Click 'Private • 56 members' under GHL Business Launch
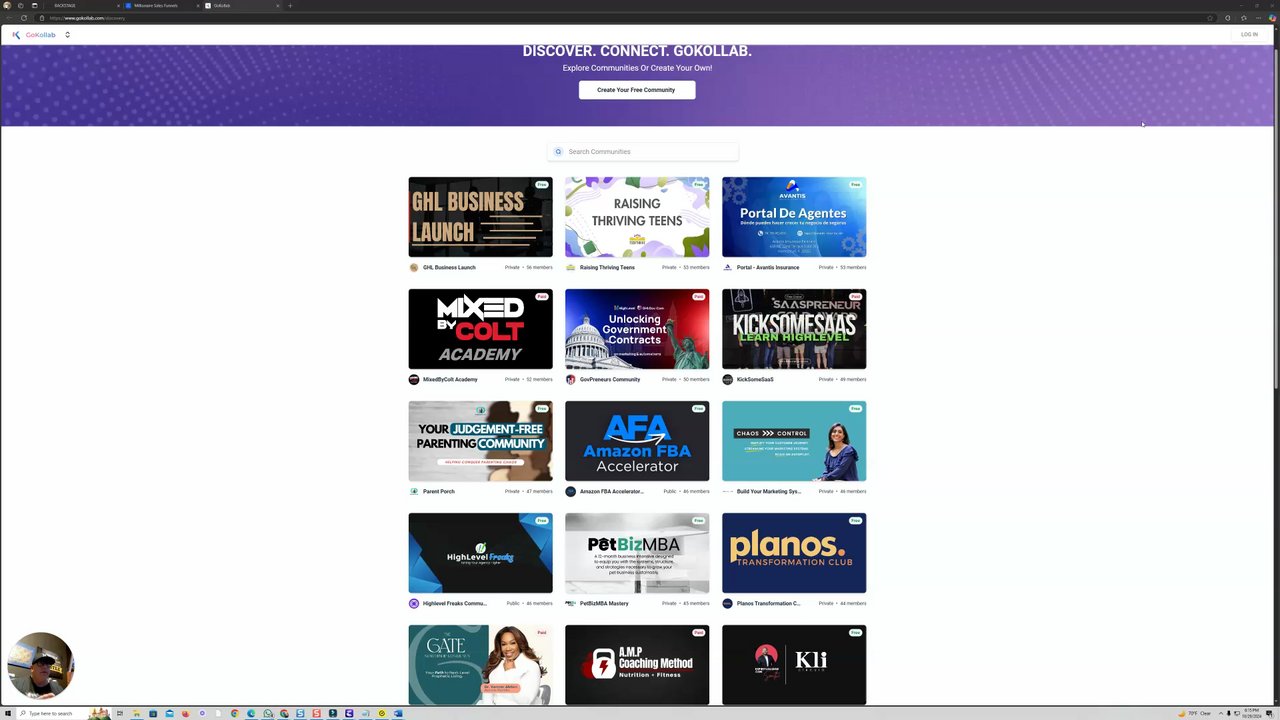 (x=529, y=268)
